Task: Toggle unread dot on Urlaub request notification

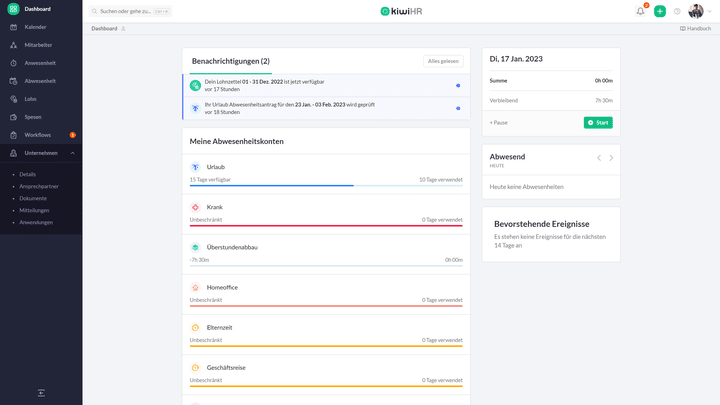Action: [458, 108]
